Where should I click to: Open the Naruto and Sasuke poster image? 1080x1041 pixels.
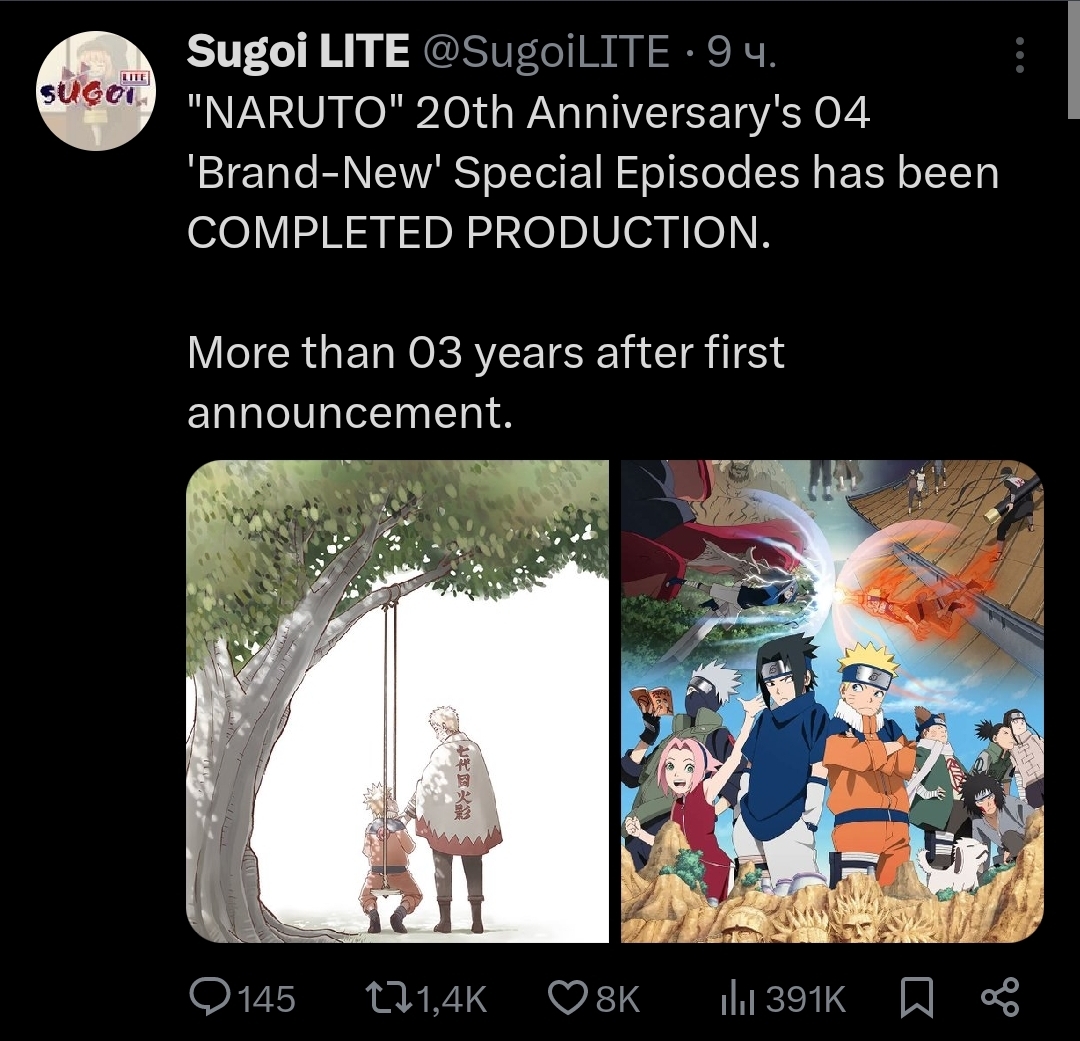pos(832,701)
